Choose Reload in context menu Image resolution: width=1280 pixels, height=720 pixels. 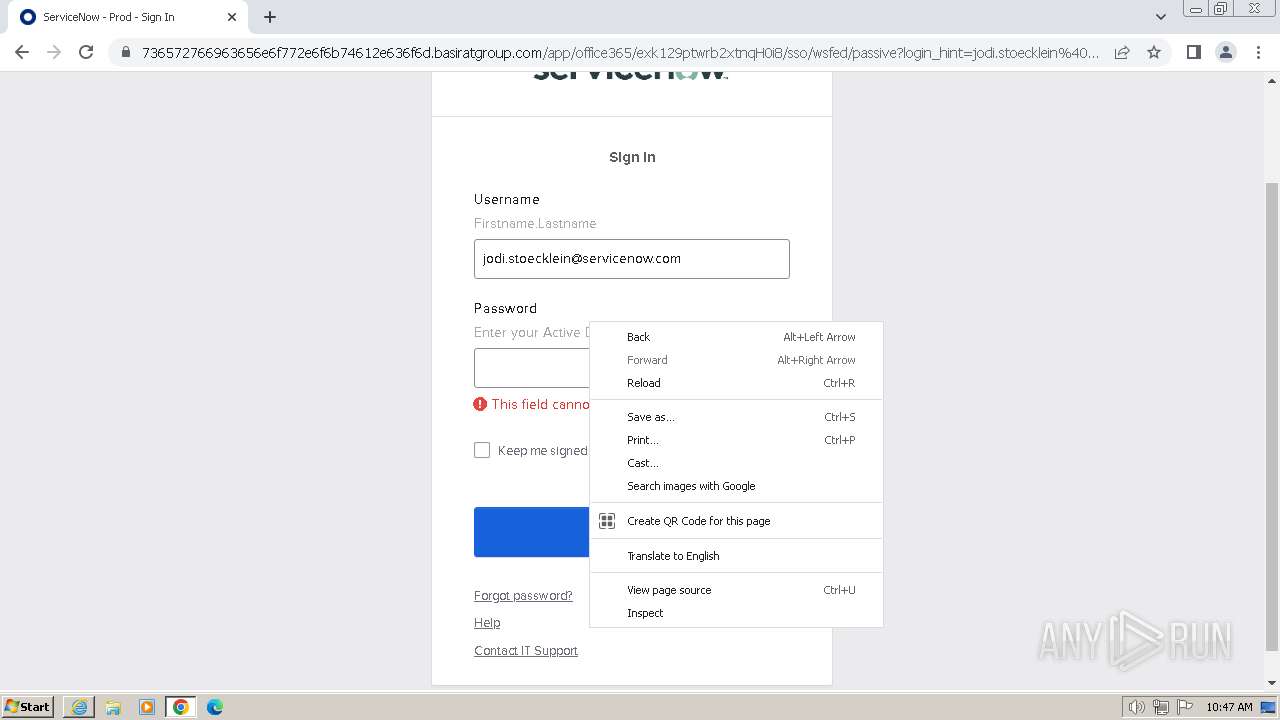[736, 383]
